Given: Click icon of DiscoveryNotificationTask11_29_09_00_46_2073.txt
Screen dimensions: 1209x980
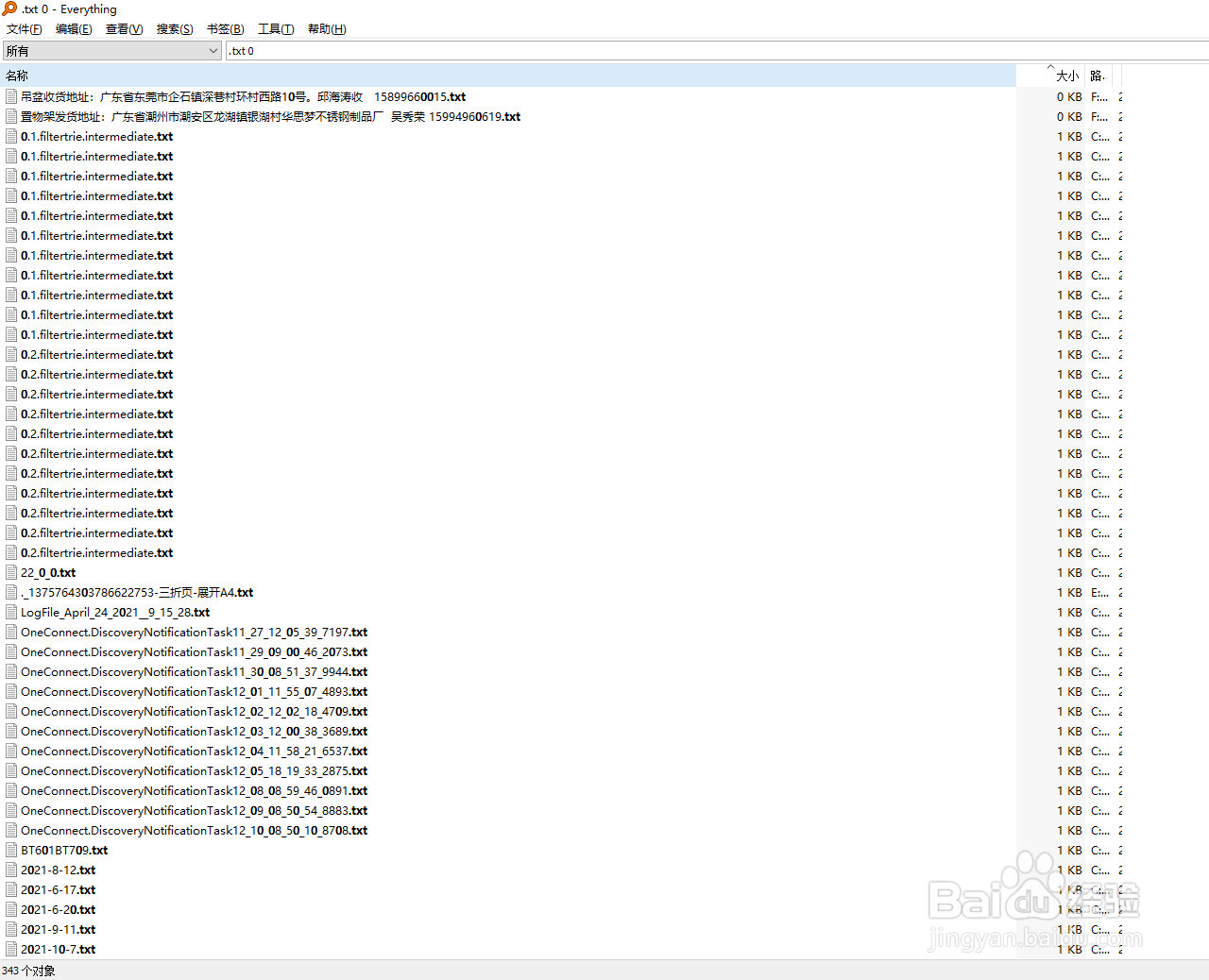Looking at the screenshot, I should click(x=11, y=652).
